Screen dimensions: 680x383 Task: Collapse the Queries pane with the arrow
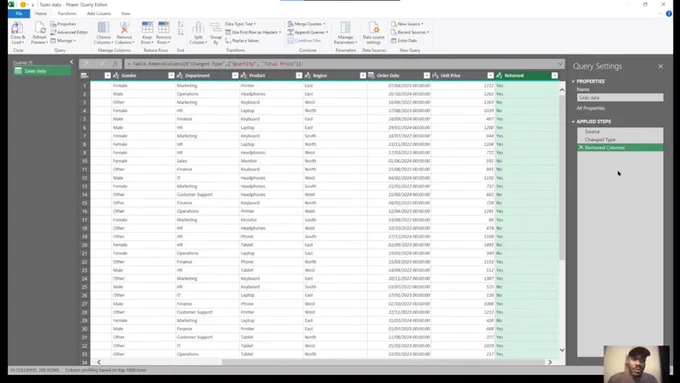[x=72, y=62]
